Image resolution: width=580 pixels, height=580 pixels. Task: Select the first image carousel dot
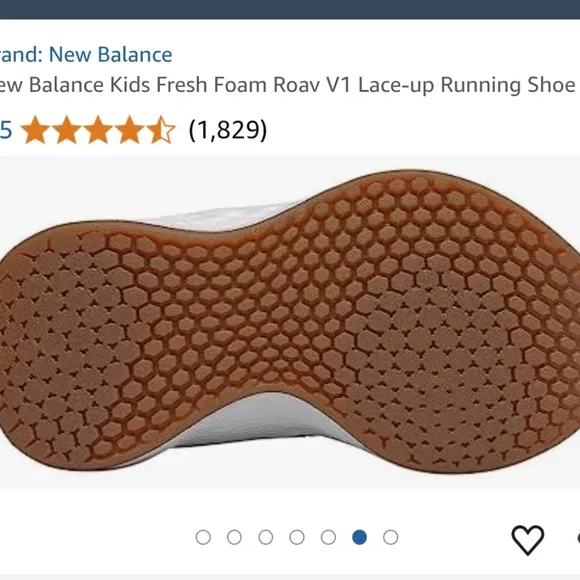coord(203,537)
